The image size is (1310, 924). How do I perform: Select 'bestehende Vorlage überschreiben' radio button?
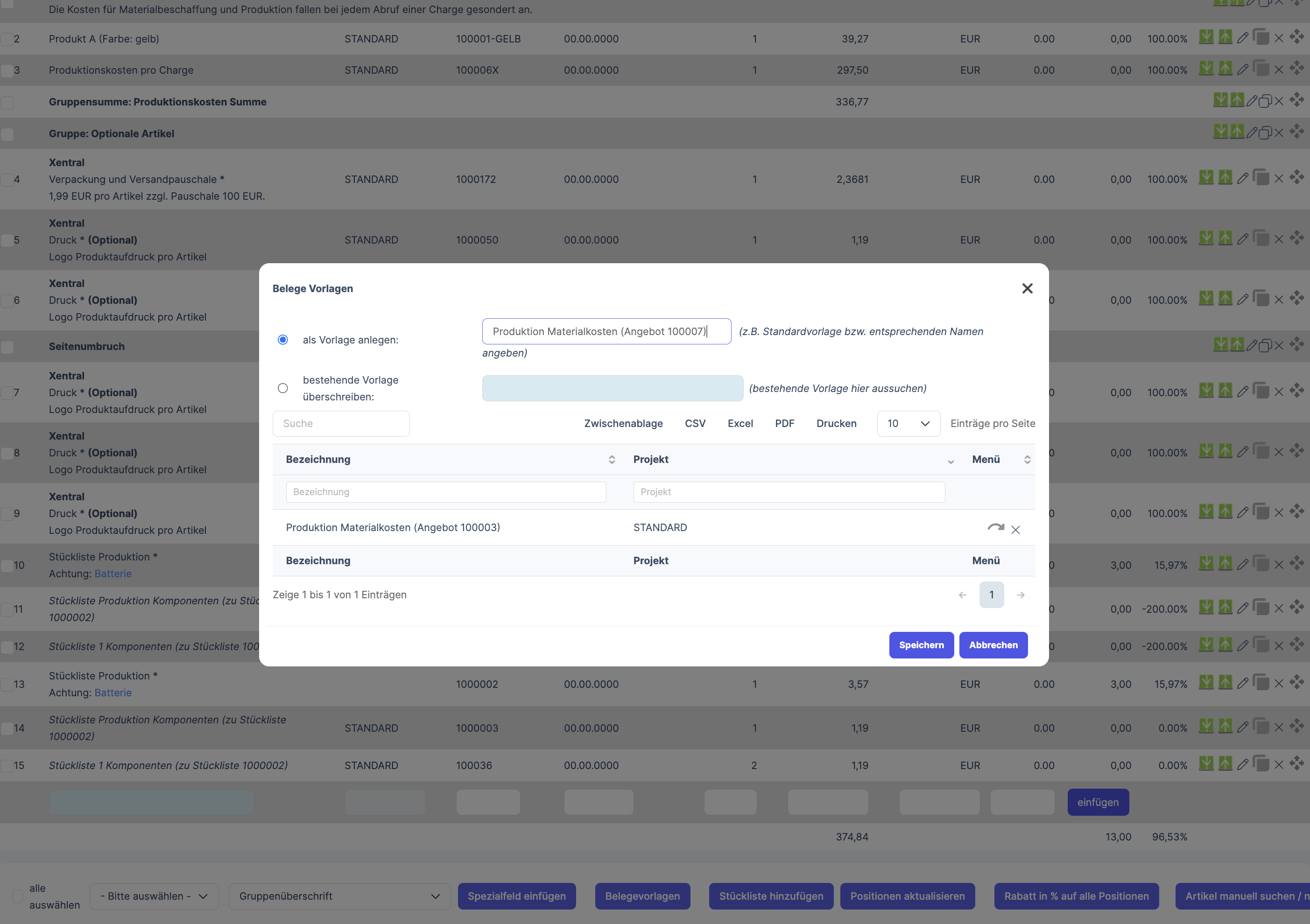coord(282,388)
